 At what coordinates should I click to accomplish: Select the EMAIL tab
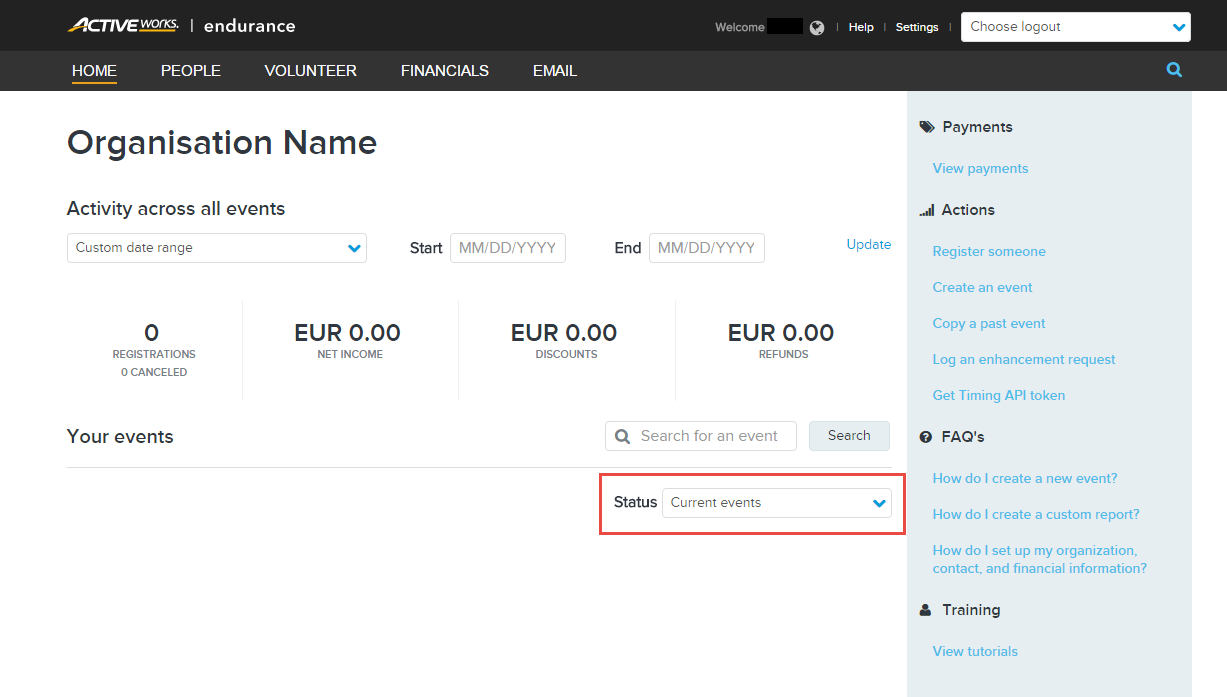[555, 71]
